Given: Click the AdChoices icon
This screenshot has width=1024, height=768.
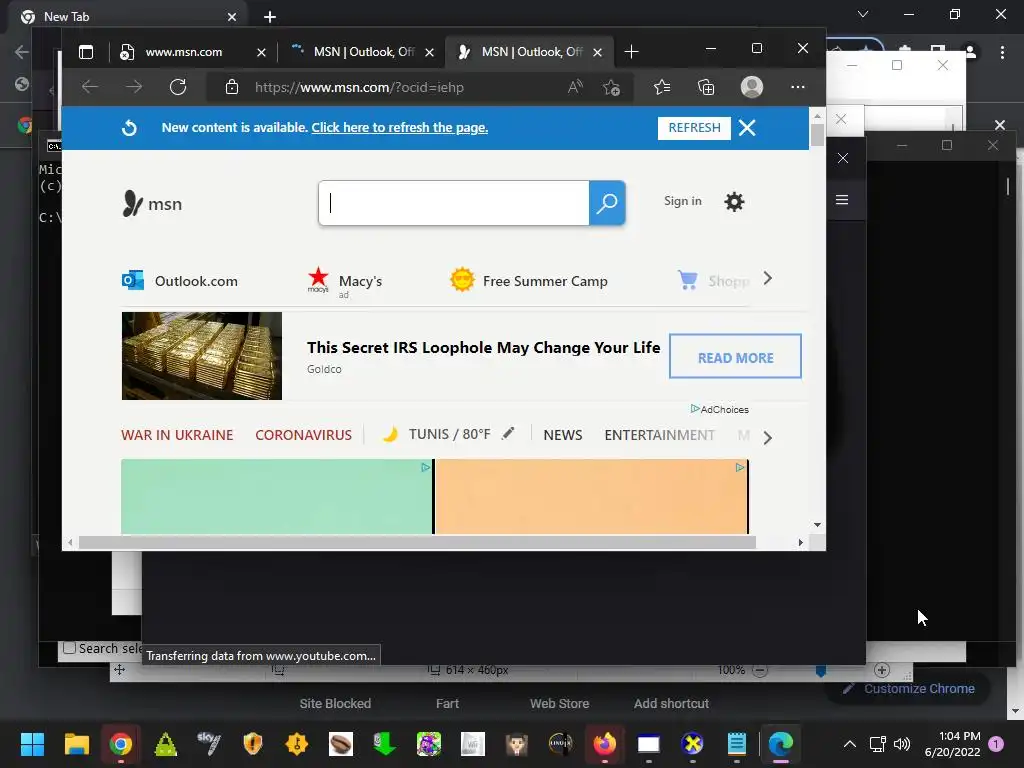Looking at the screenshot, I should coord(695,409).
